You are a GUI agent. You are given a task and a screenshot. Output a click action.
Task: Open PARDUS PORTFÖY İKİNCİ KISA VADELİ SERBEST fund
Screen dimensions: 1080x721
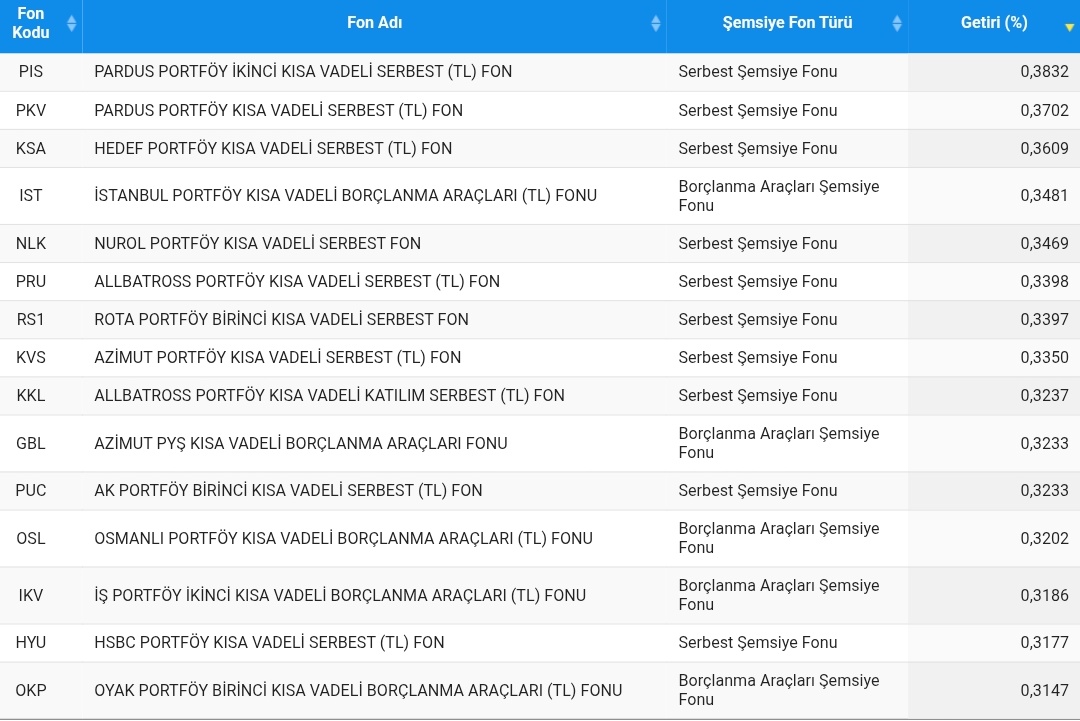(x=303, y=72)
